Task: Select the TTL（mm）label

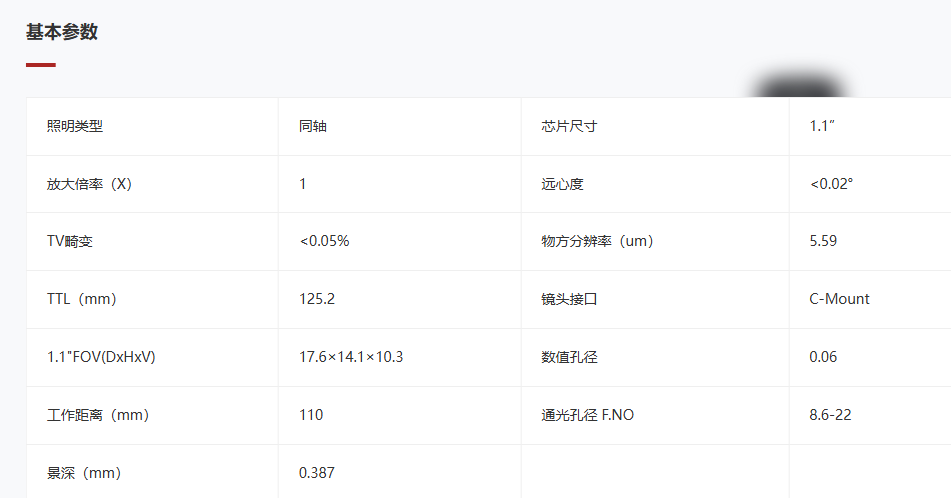Action: [81, 299]
